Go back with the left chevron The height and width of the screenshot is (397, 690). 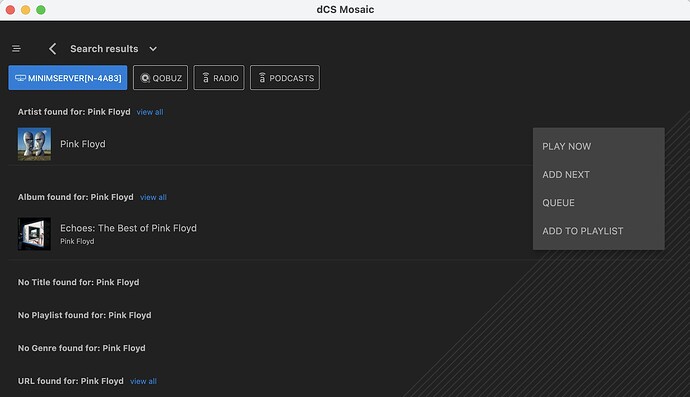[52, 48]
